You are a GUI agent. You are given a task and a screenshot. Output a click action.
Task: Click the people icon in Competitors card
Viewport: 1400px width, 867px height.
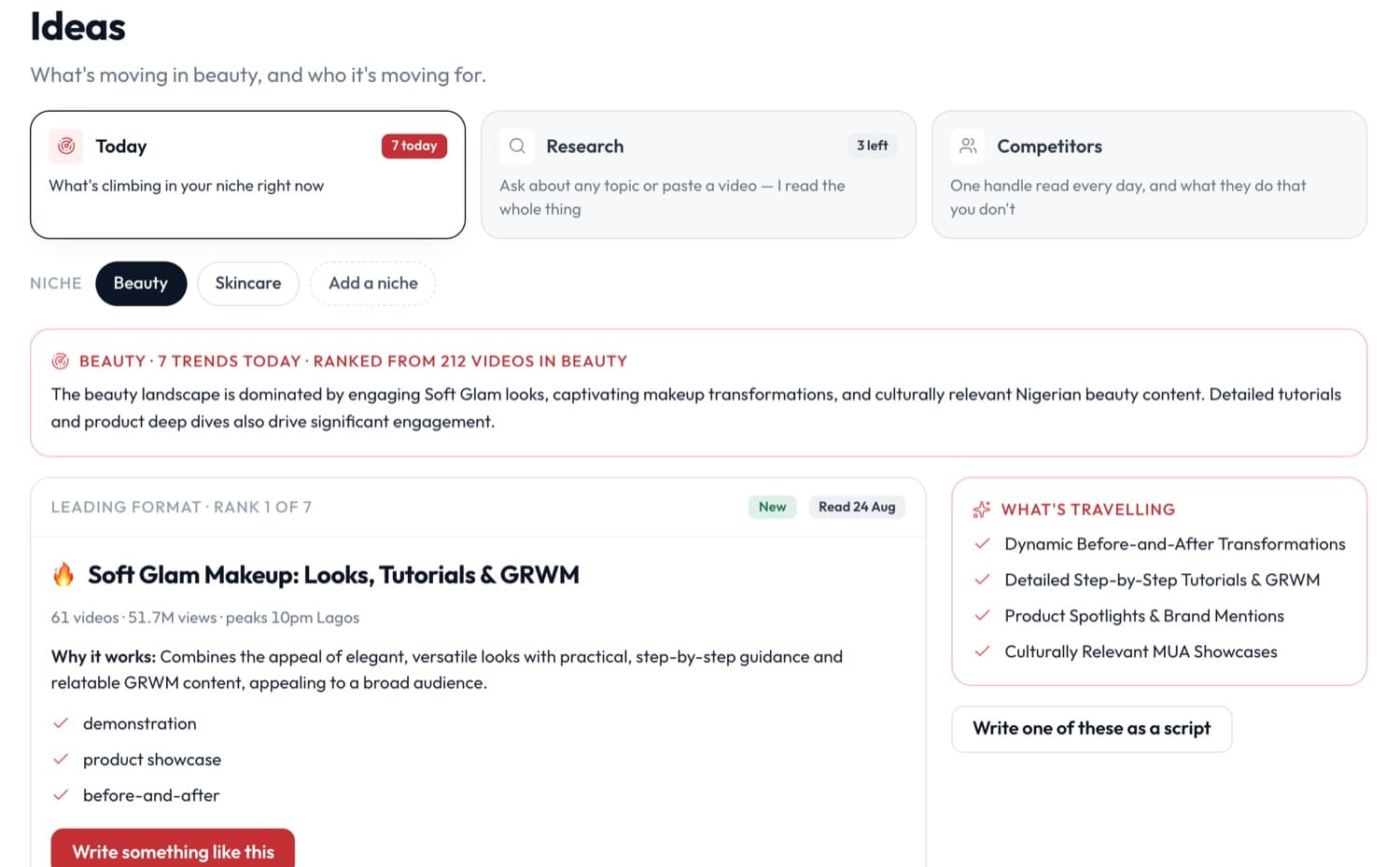968,146
